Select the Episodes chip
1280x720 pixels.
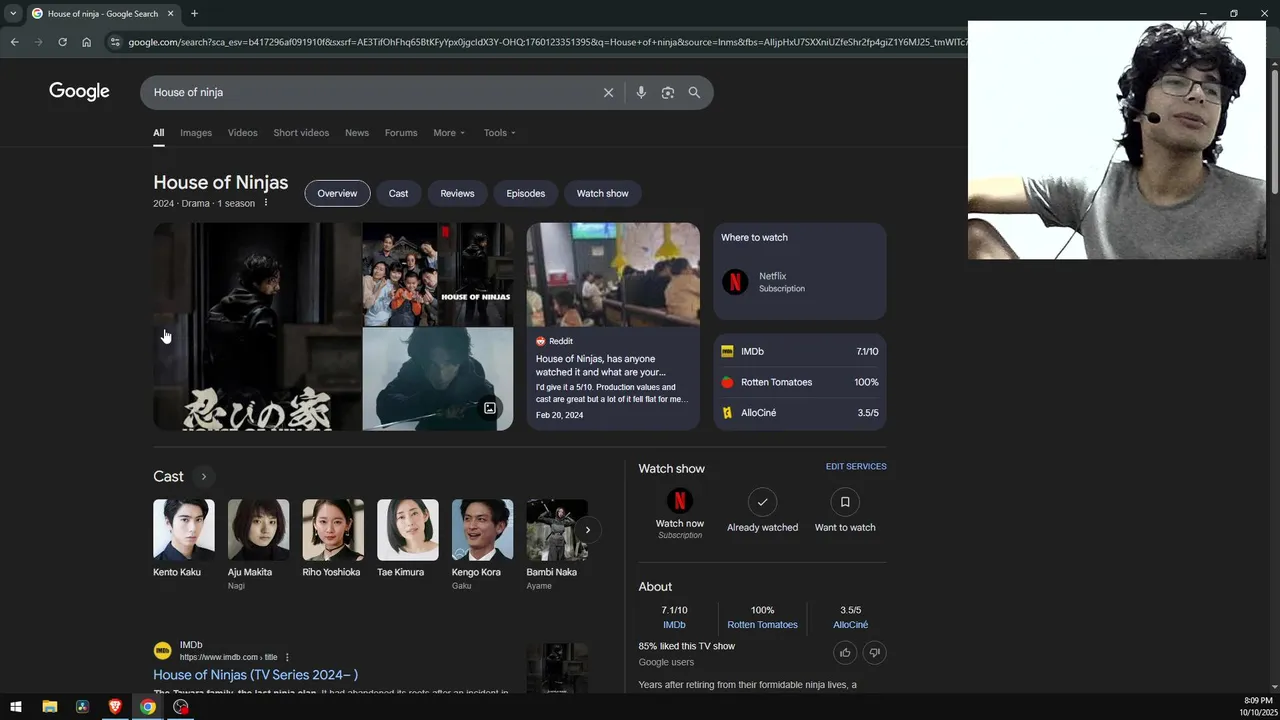(x=525, y=193)
